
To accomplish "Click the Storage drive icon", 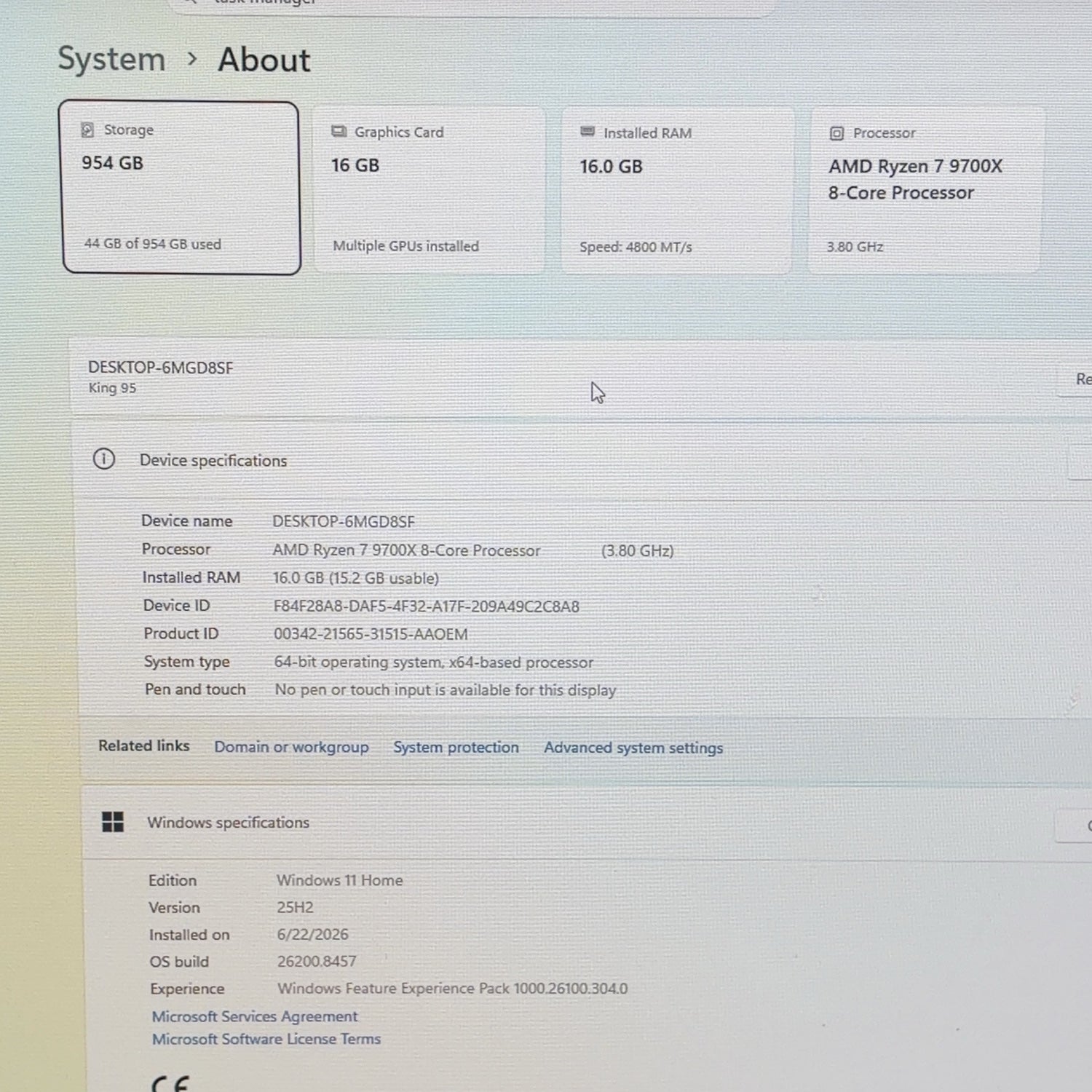I will click(87, 130).
